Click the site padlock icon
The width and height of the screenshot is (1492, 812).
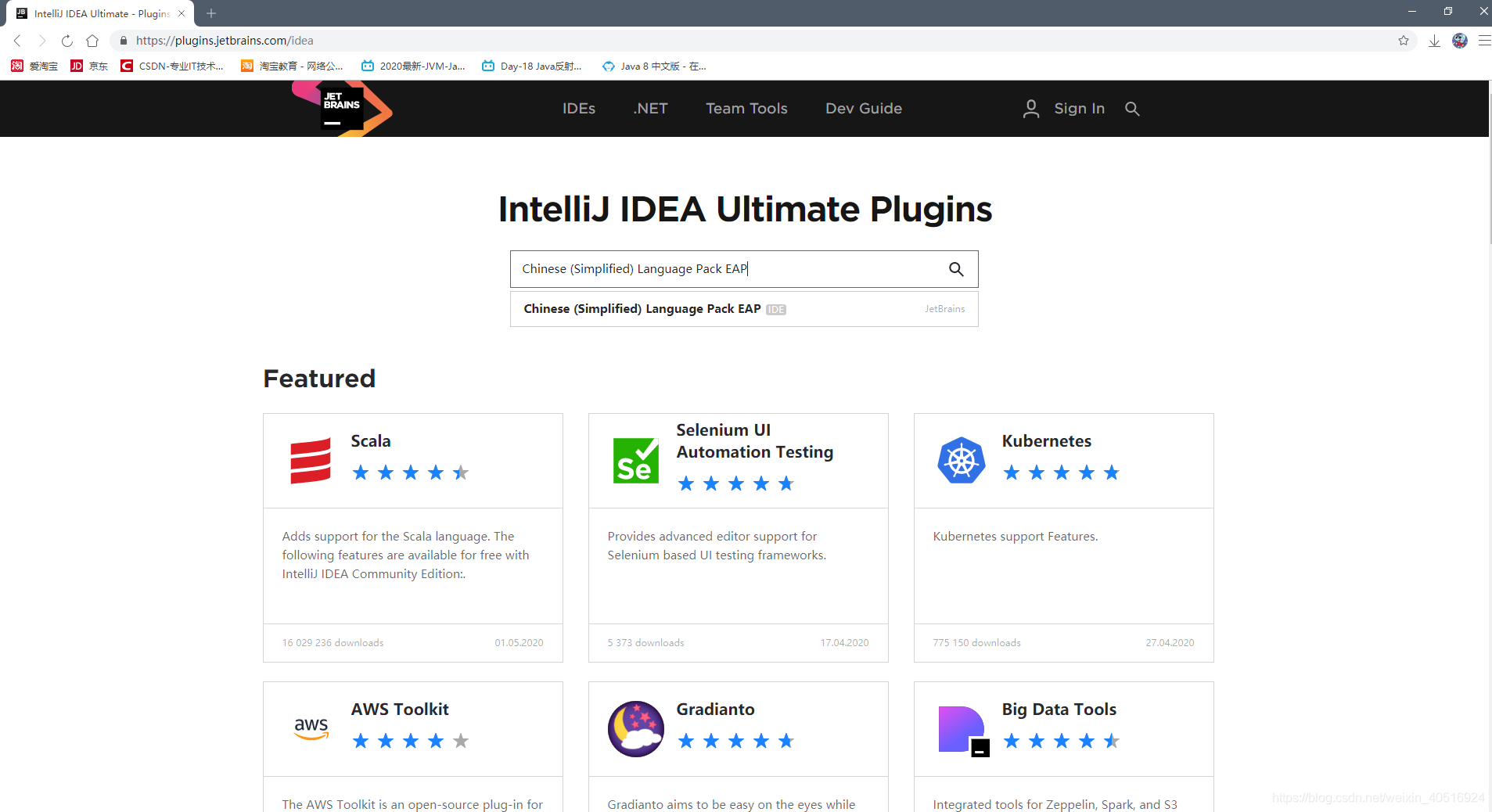point(124,41)
